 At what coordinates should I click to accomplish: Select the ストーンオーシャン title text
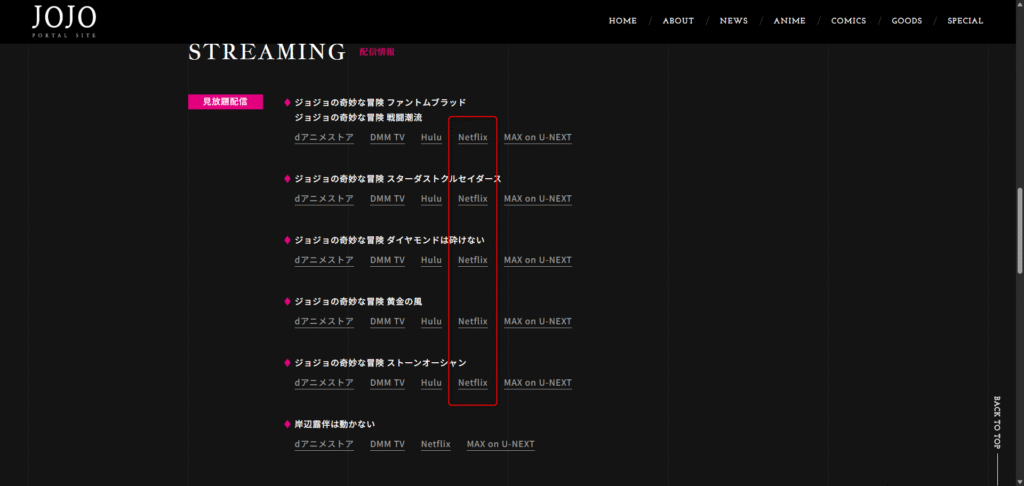[x=380, y=363]
